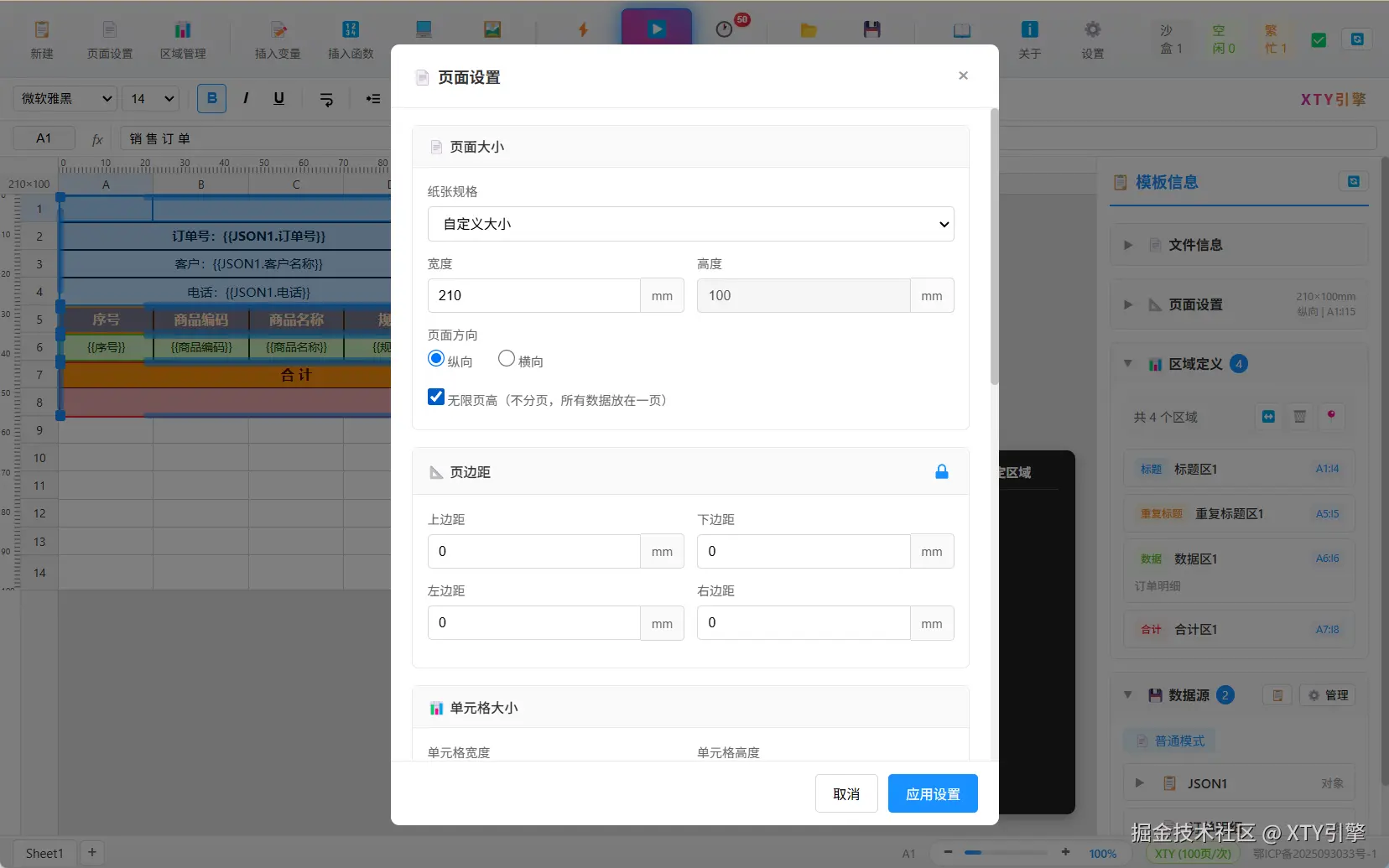Click the pin icon in the 区域定义 panel

click(1331, 416)
